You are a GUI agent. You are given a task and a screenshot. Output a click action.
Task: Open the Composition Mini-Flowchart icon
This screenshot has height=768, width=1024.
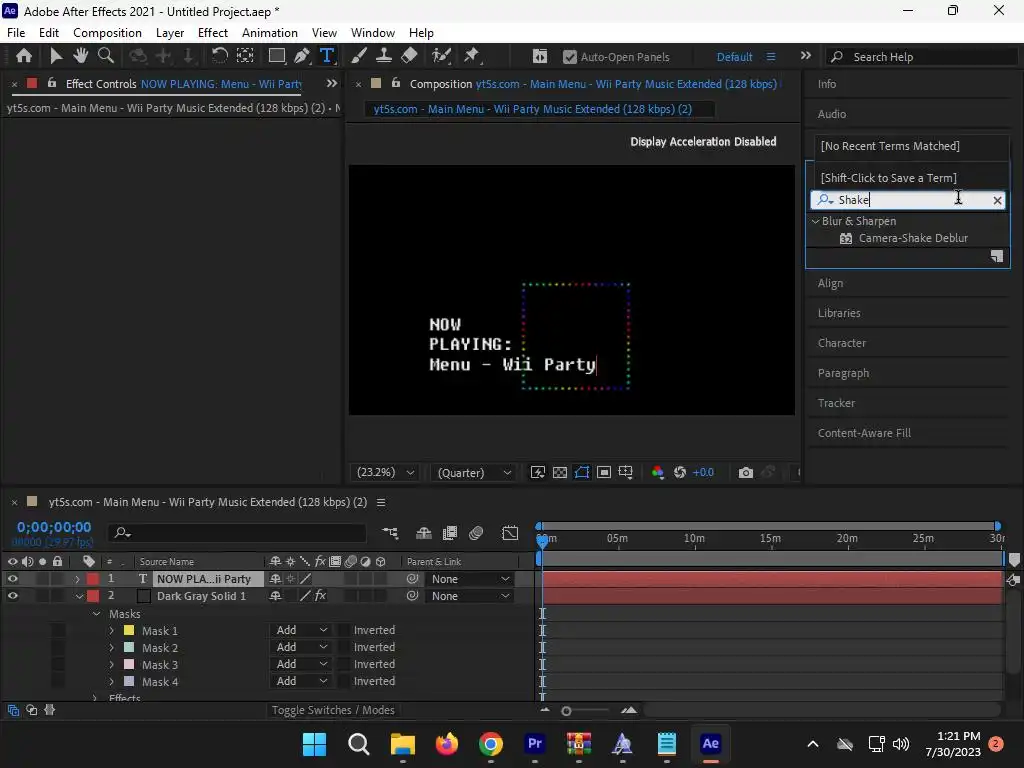pos(391,533)
